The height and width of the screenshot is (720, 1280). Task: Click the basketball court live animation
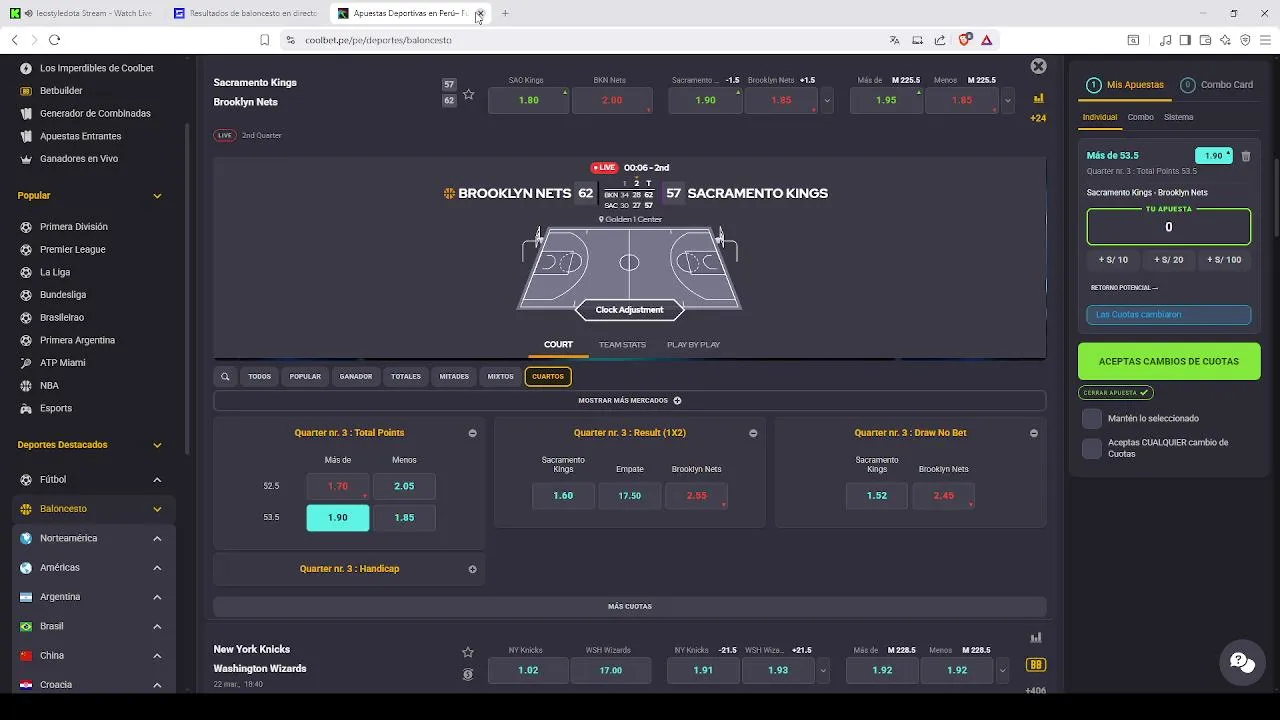[629, 268]
